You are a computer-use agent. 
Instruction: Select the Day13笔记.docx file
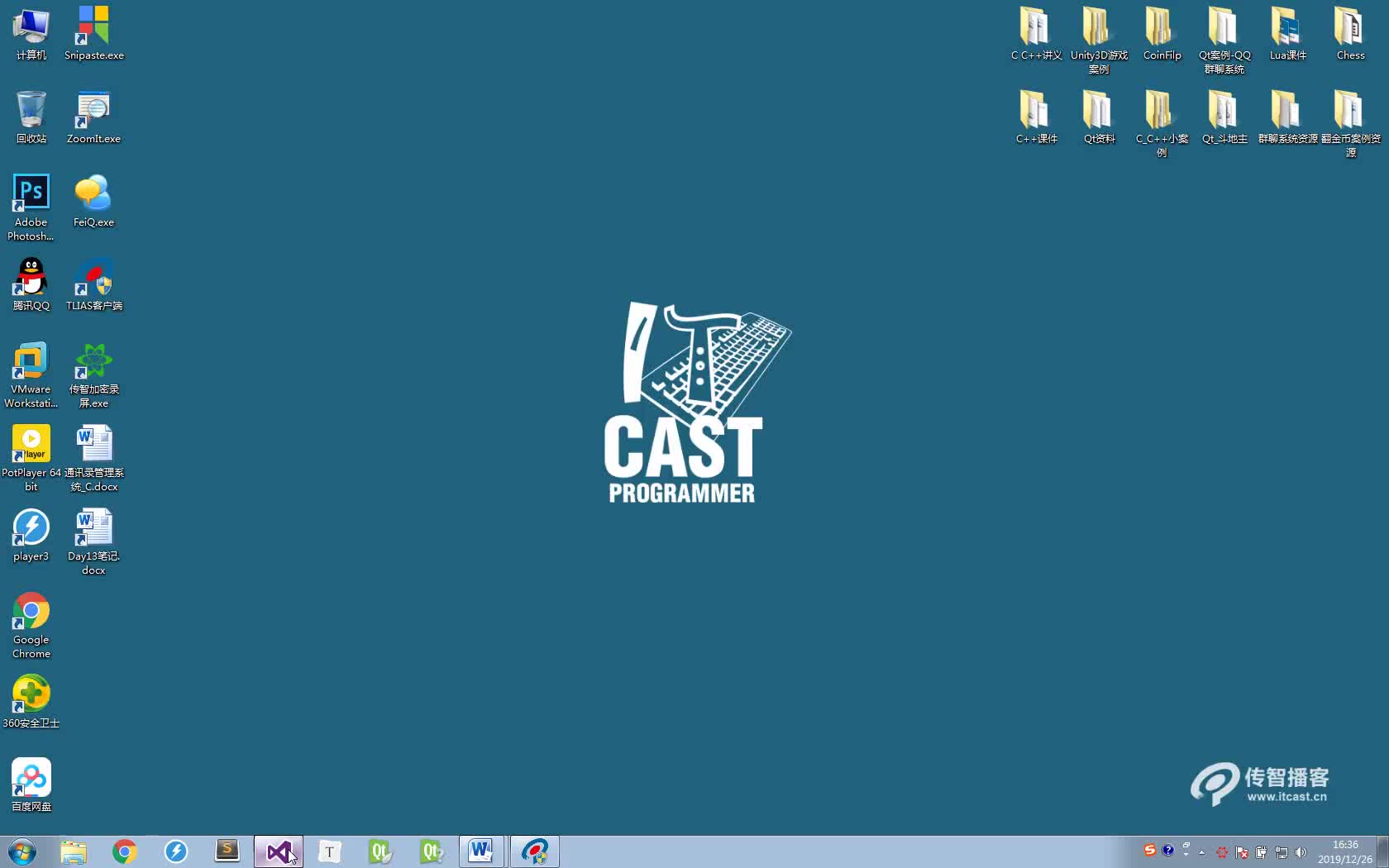point(93,541)
